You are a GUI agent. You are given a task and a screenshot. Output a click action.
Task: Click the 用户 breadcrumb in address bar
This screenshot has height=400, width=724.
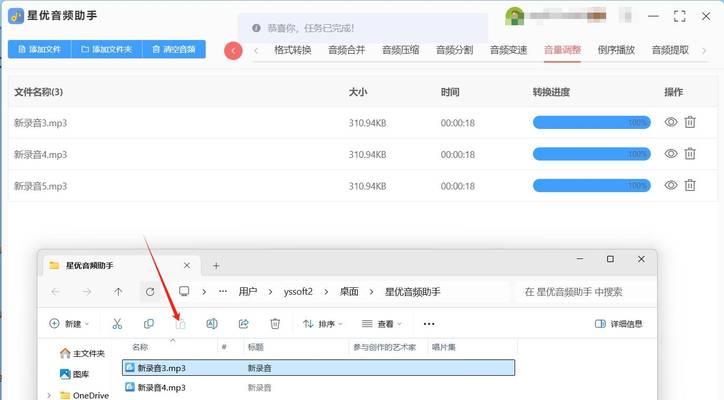tap(247, 291)
